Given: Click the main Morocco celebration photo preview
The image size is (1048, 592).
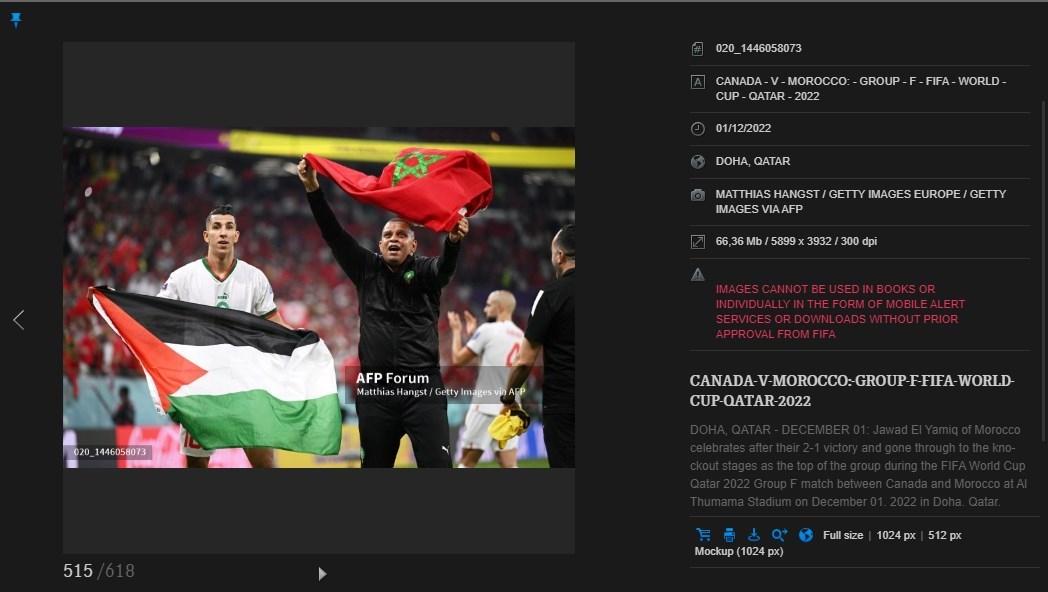Looking at the screenshot, I should tap(319, 297).
